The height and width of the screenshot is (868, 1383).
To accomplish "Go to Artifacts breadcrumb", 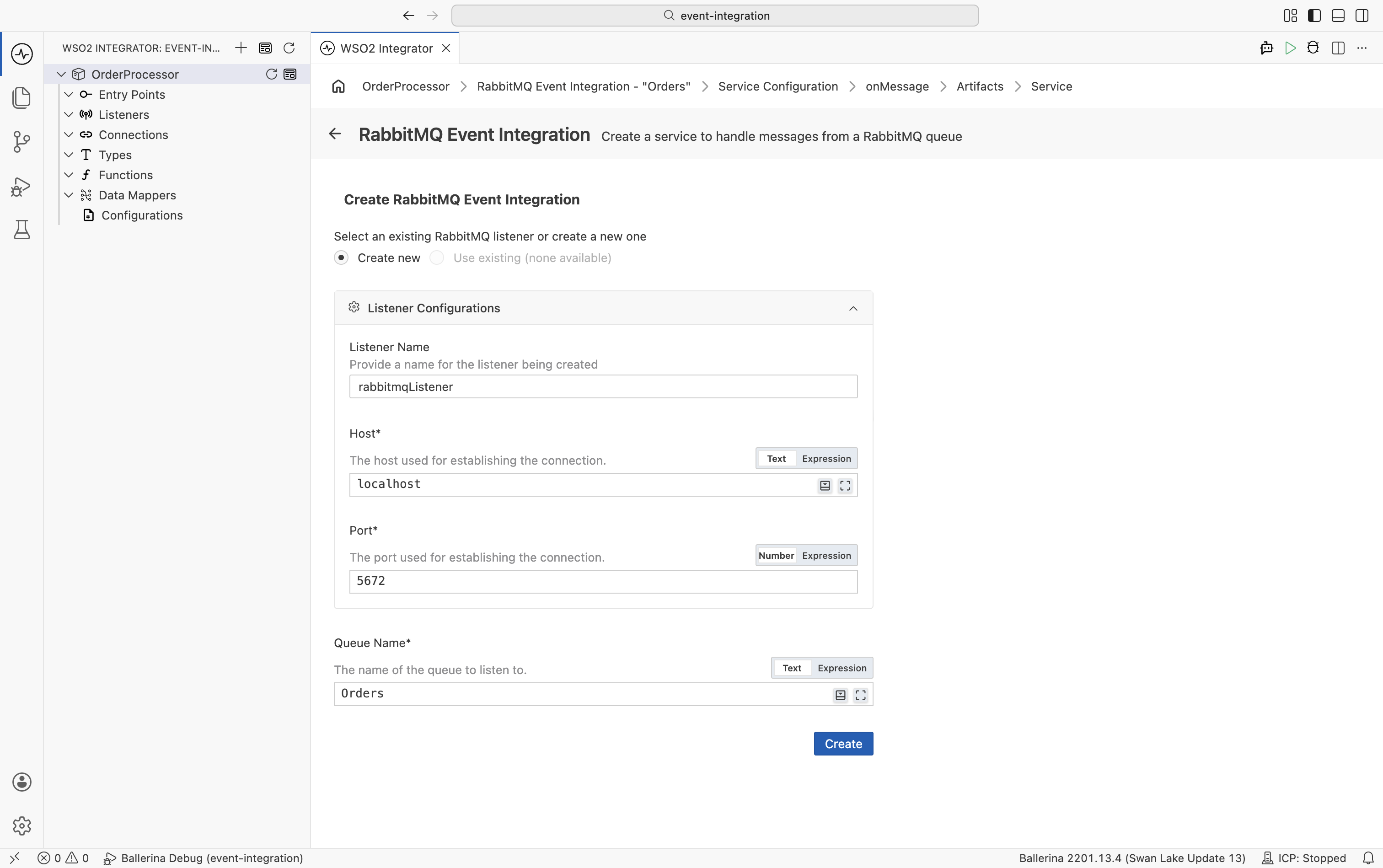I will [x=980, y=86].
